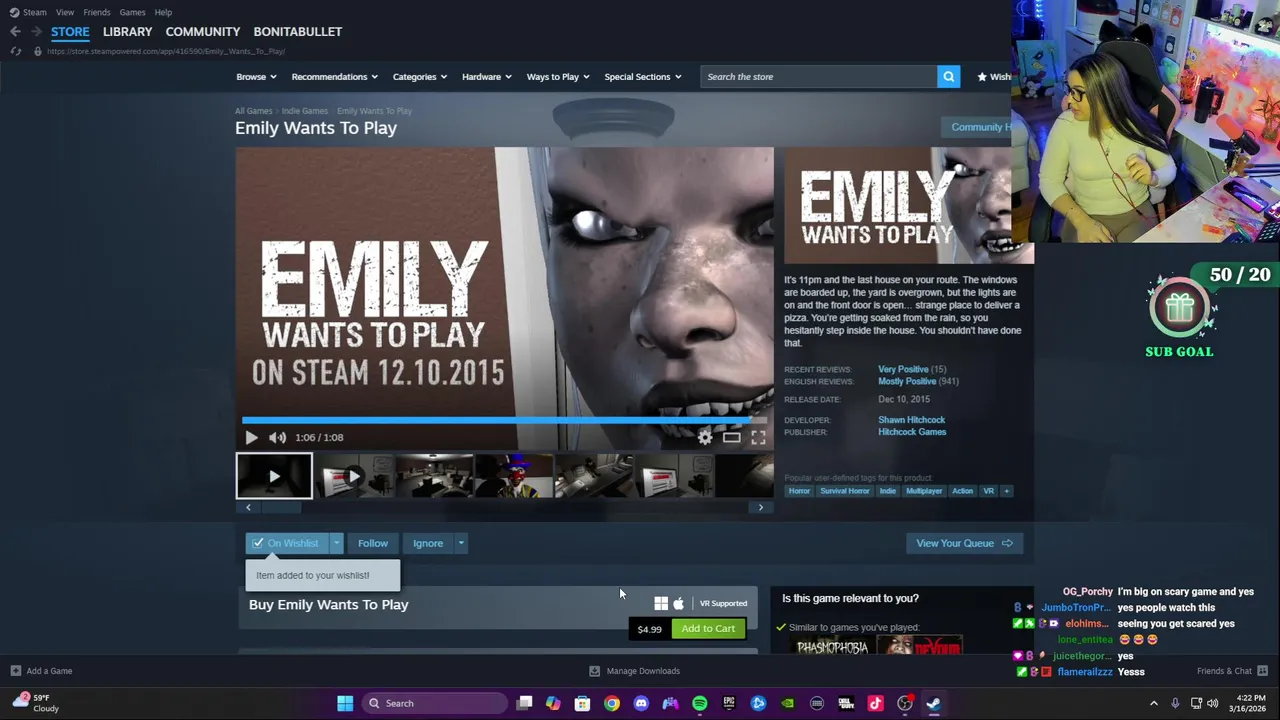
Task: Toggle theater mode in video player
Action: point(732,437)
